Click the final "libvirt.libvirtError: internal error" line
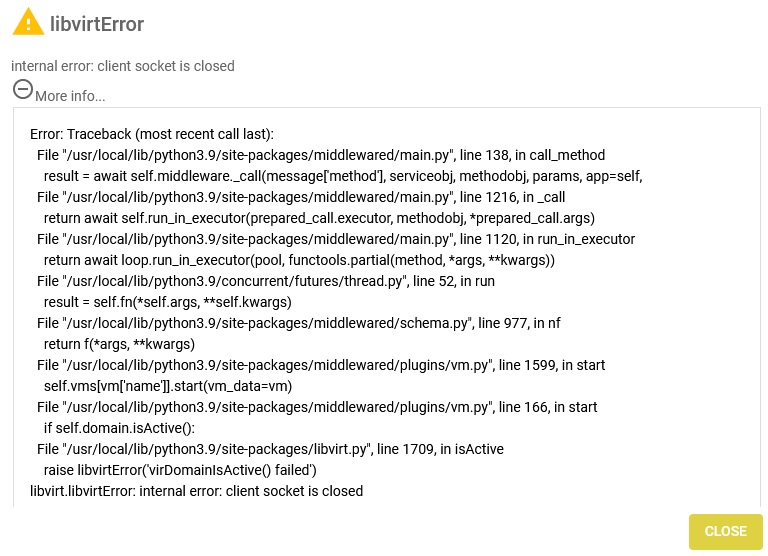Screen dimensions: 768x556 click(196, 491)
